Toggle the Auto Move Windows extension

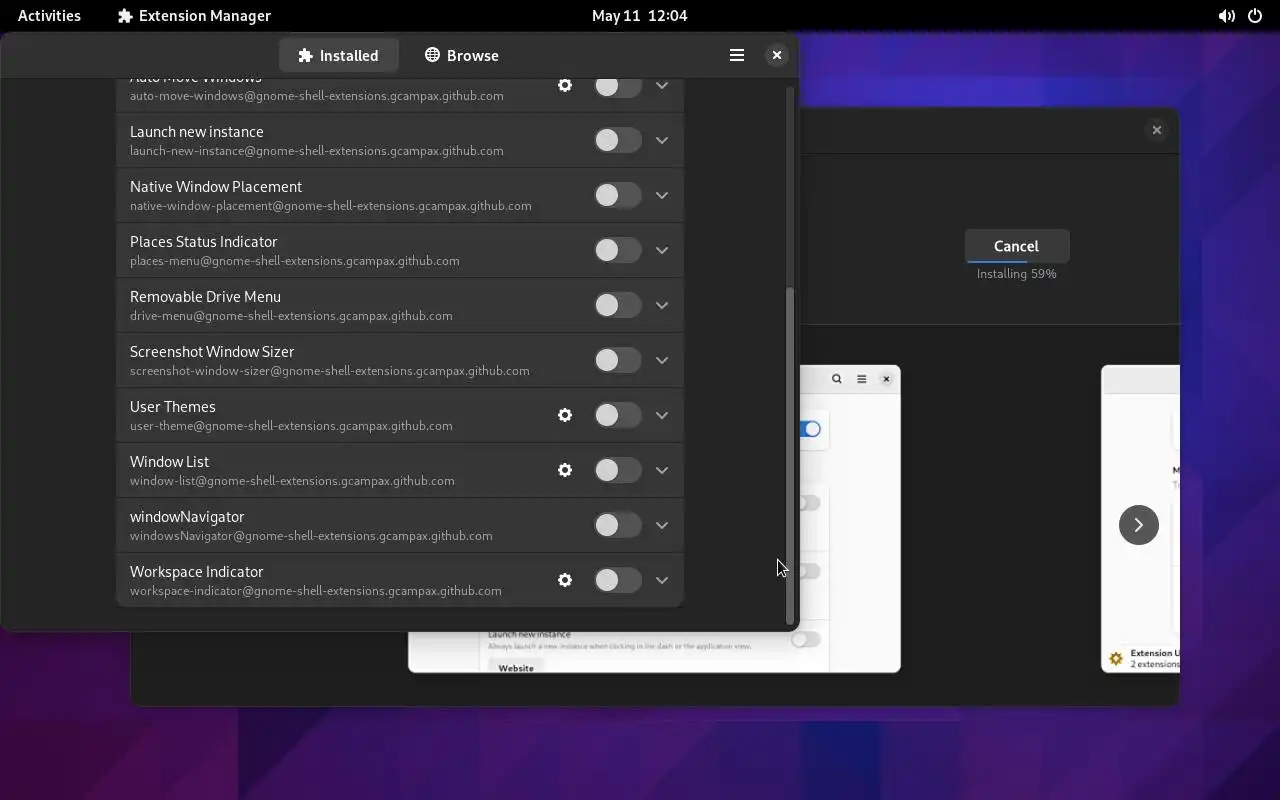617,86
